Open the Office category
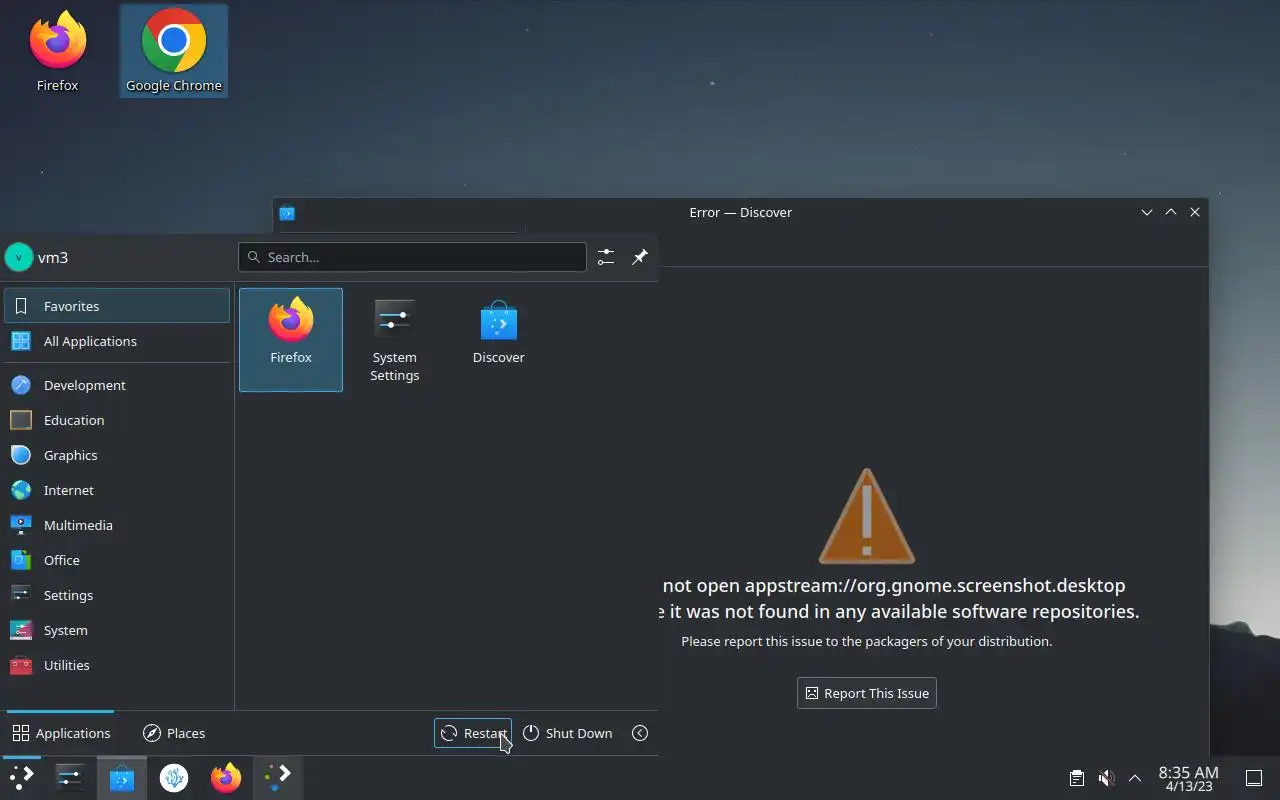 [117, 560]
